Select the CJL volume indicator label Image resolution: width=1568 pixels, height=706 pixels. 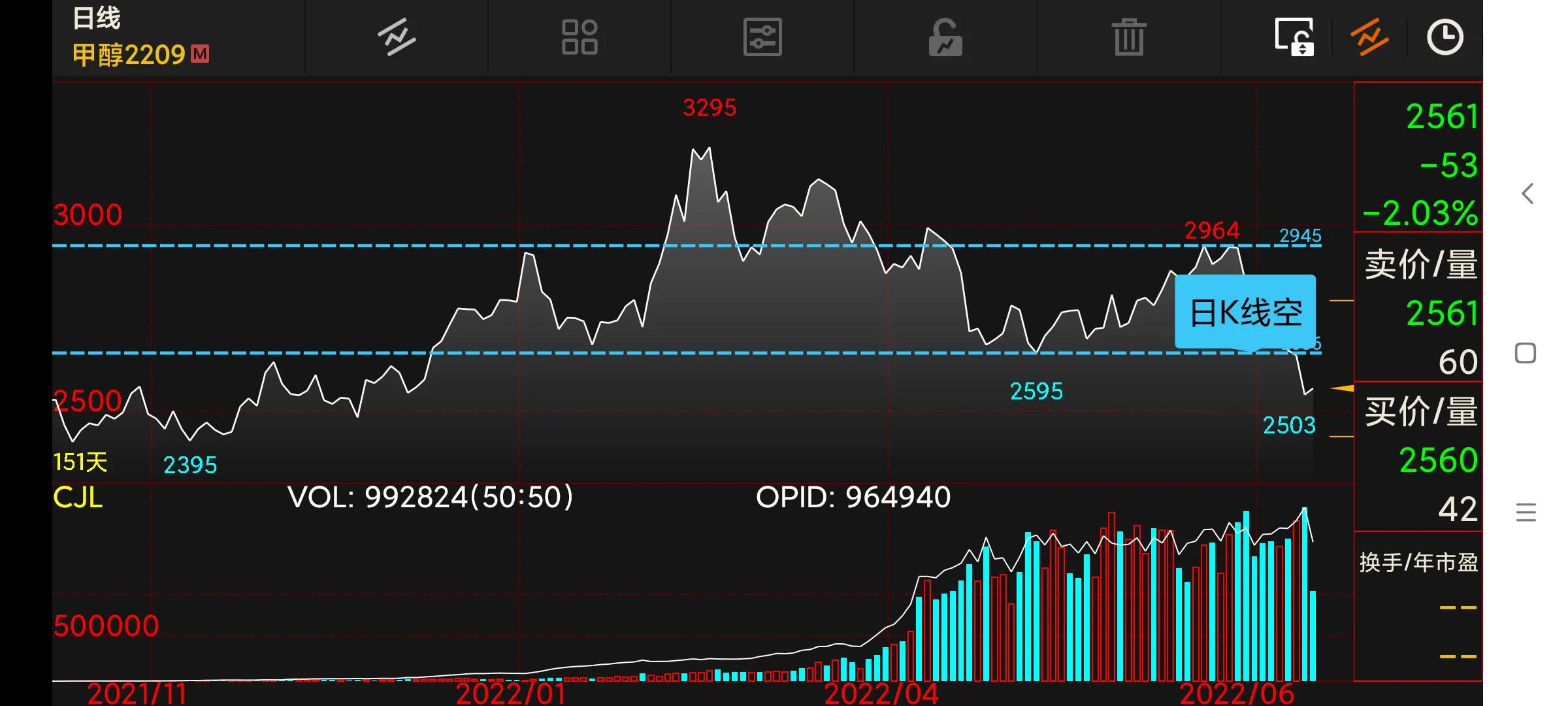(78, 498)
